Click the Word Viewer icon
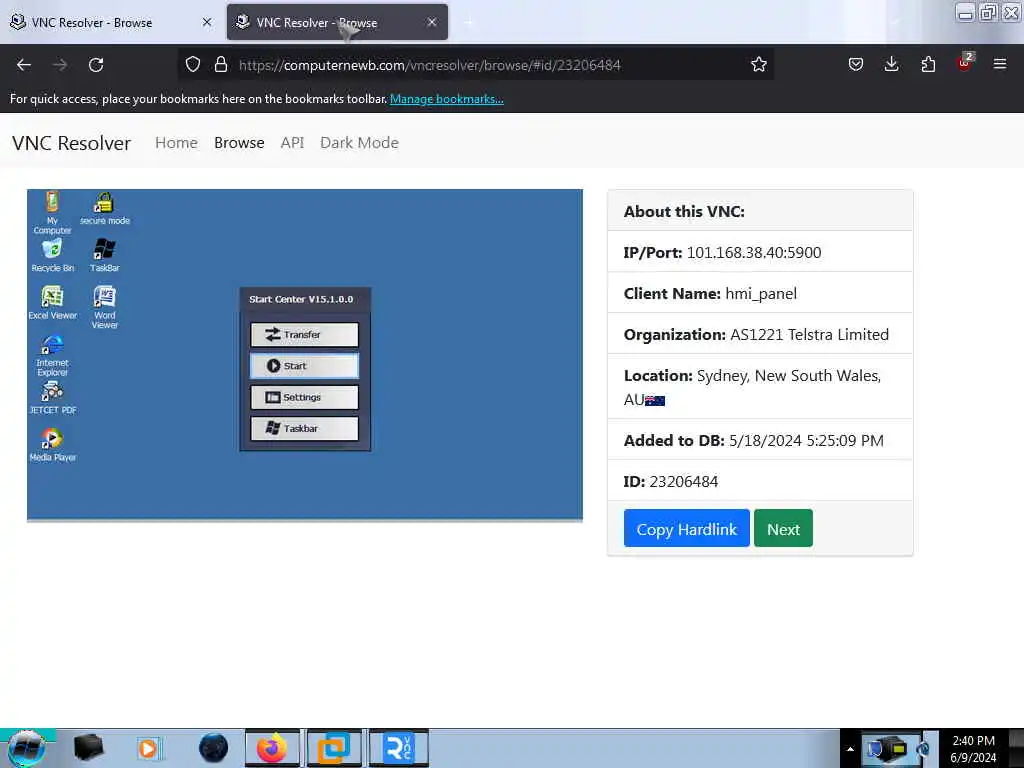 (104, 307)
